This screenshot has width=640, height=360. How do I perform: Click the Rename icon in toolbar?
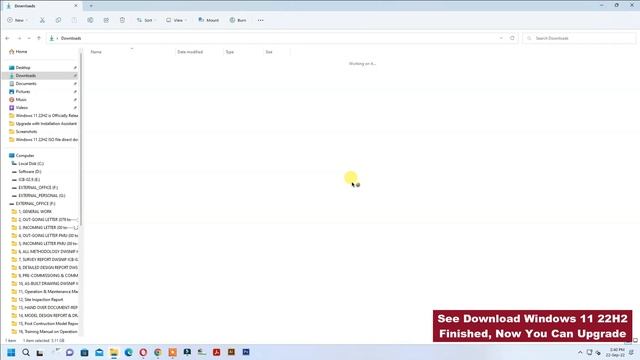pos(90,20)
